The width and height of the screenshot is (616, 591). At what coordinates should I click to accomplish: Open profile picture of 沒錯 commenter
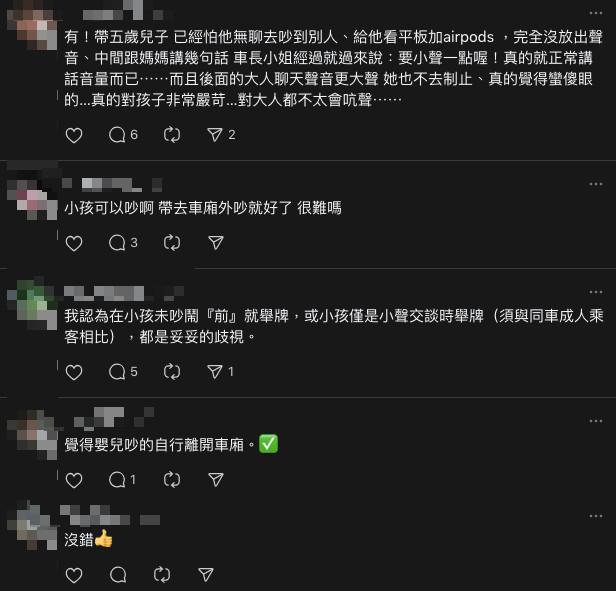(33, 526)
